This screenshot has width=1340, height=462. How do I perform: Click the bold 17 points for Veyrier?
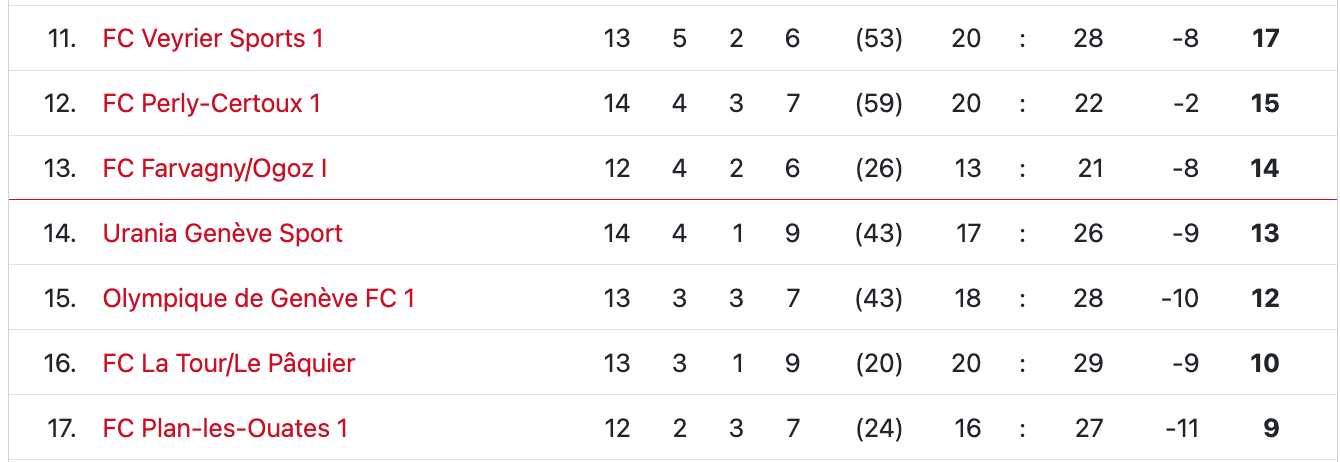pos(1265,38)
